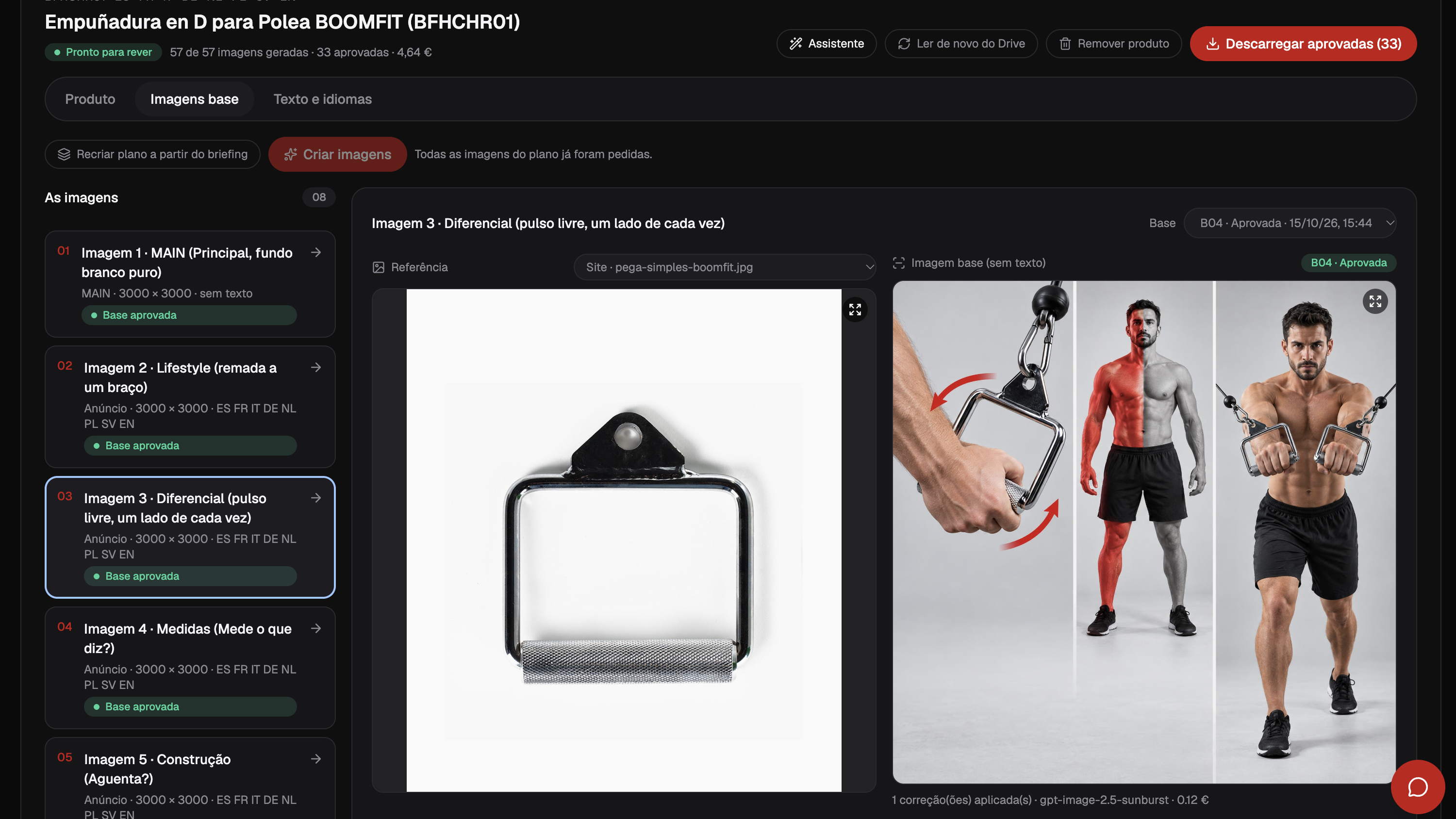Expand the reference image fullscreen
Screen dimensions: 1456x819
tap(855, 310)
